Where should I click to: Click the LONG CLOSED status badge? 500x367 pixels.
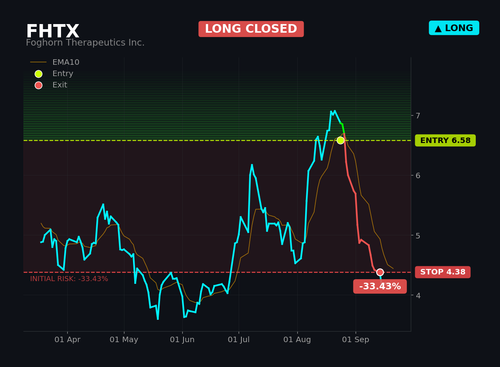(251, 29)
